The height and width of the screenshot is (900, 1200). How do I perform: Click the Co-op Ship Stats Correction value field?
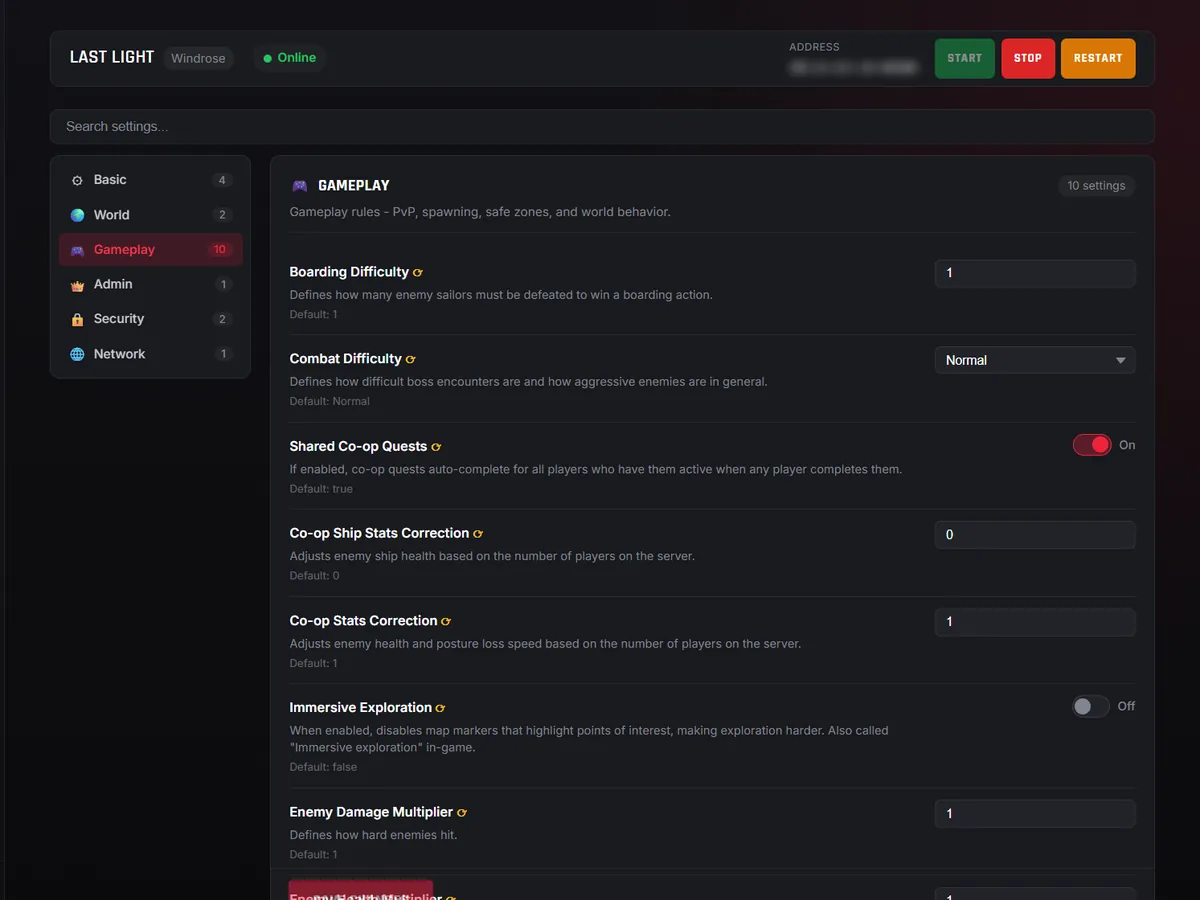1035,535
